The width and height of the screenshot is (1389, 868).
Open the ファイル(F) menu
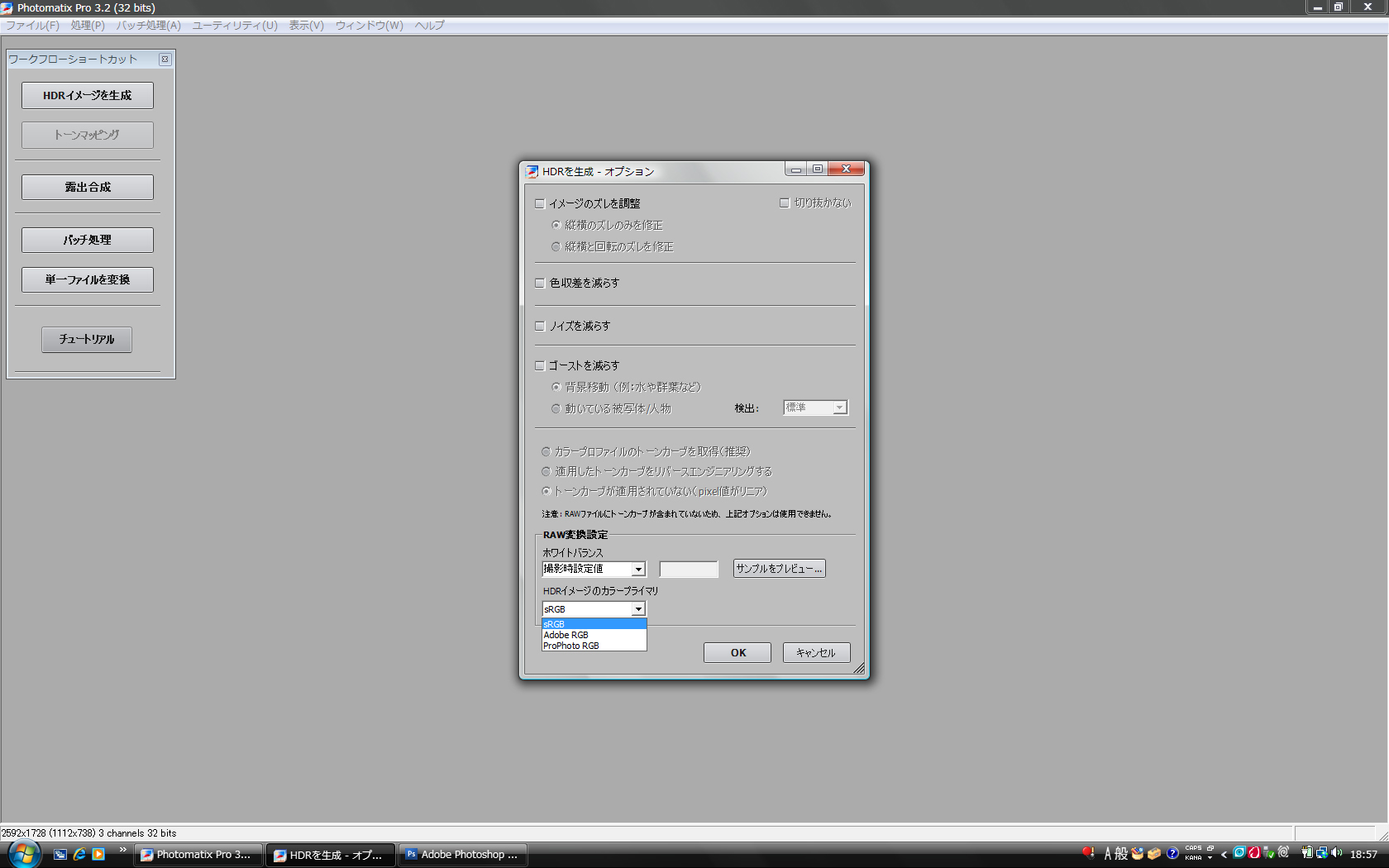[32, 26]
